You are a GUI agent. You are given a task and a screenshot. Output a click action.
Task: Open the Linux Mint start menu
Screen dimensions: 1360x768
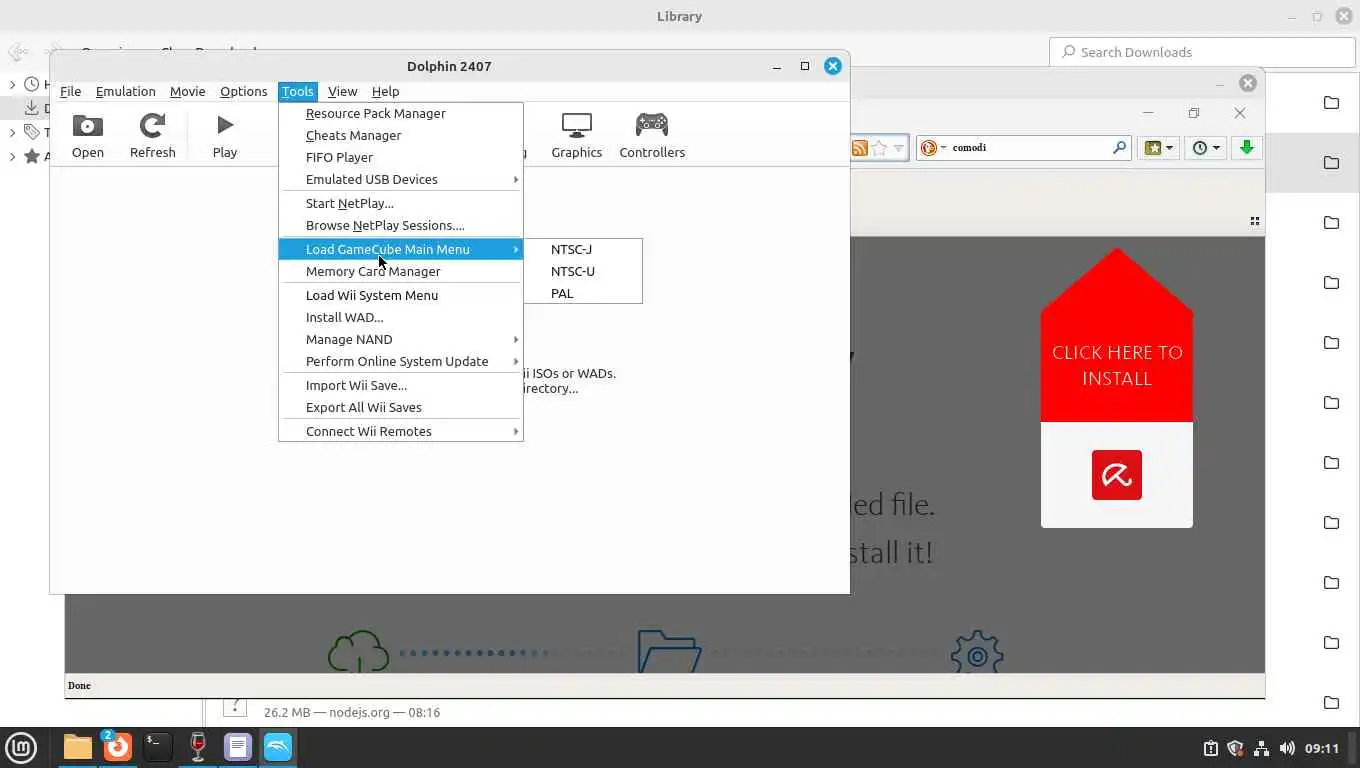click(21, 747)
